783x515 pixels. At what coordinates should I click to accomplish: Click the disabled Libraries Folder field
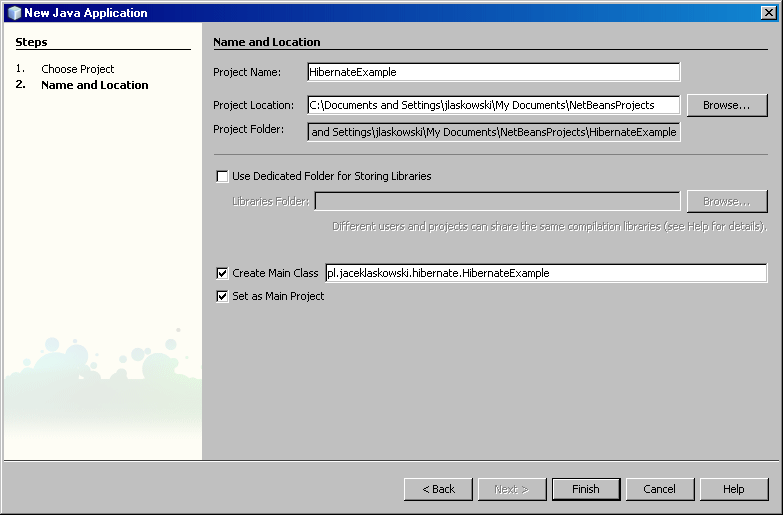(497, 201)
